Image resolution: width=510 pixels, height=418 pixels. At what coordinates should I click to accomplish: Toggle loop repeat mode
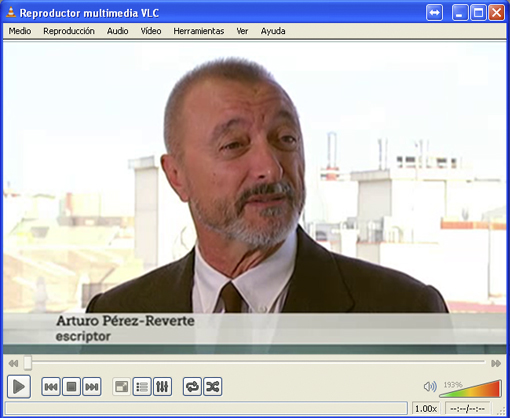point(192,387)
